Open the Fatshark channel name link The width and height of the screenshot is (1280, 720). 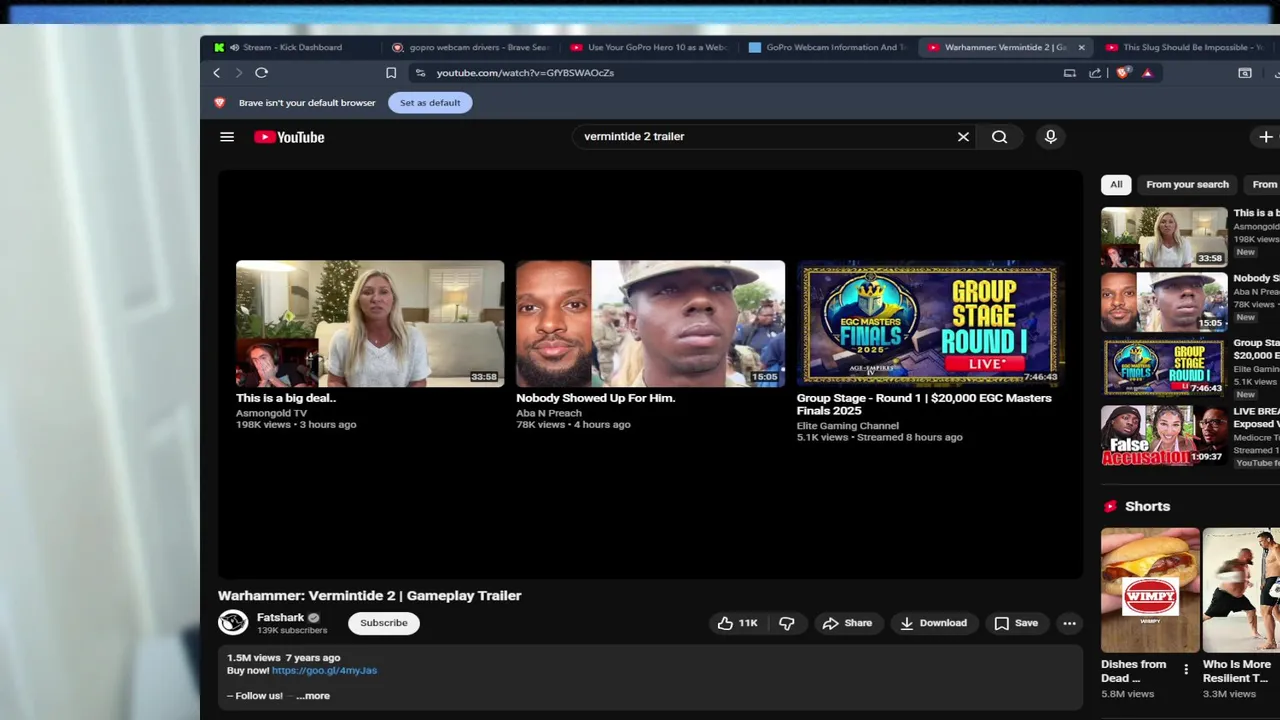280,618
